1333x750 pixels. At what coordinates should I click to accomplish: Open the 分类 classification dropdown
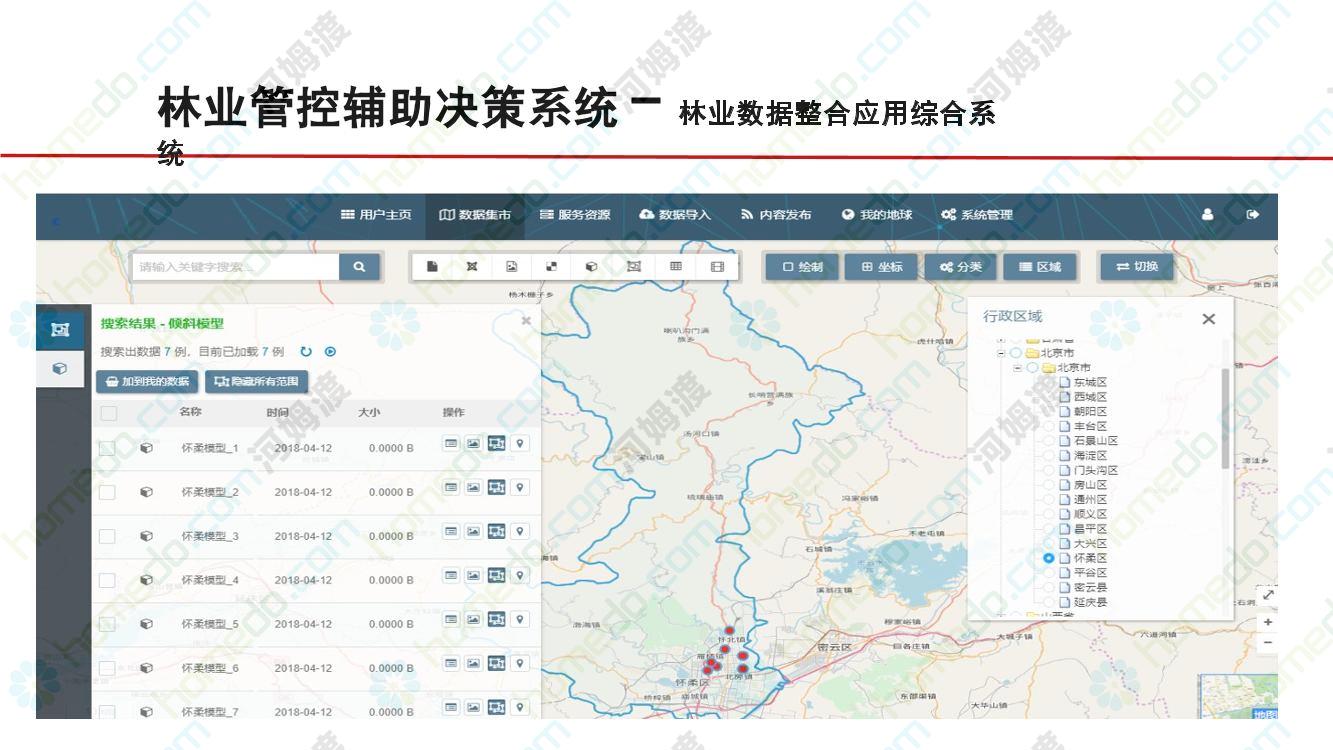tap(954, 267)
